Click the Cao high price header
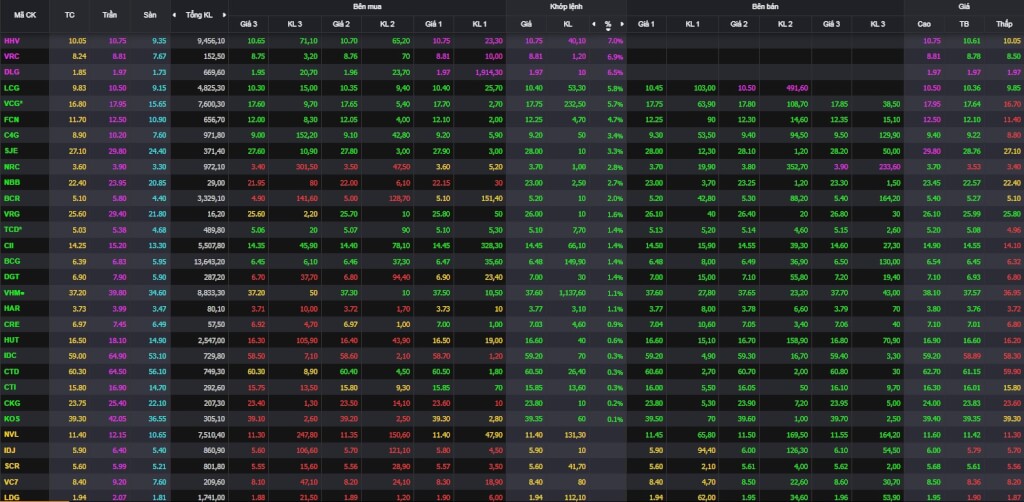This screenshot has width=1024, height=502. tap(923, 24)
